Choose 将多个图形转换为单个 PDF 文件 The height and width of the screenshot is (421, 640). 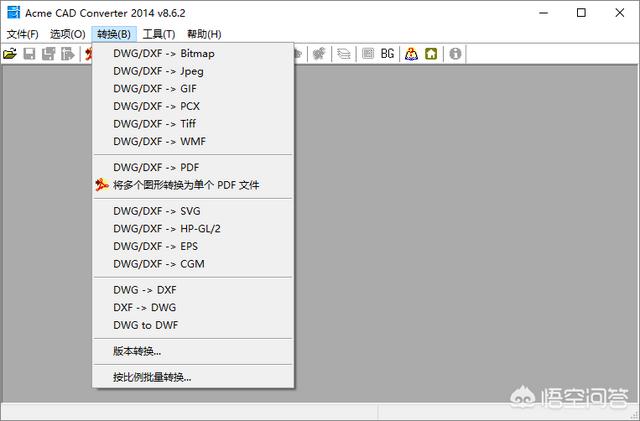coord(186,185)
